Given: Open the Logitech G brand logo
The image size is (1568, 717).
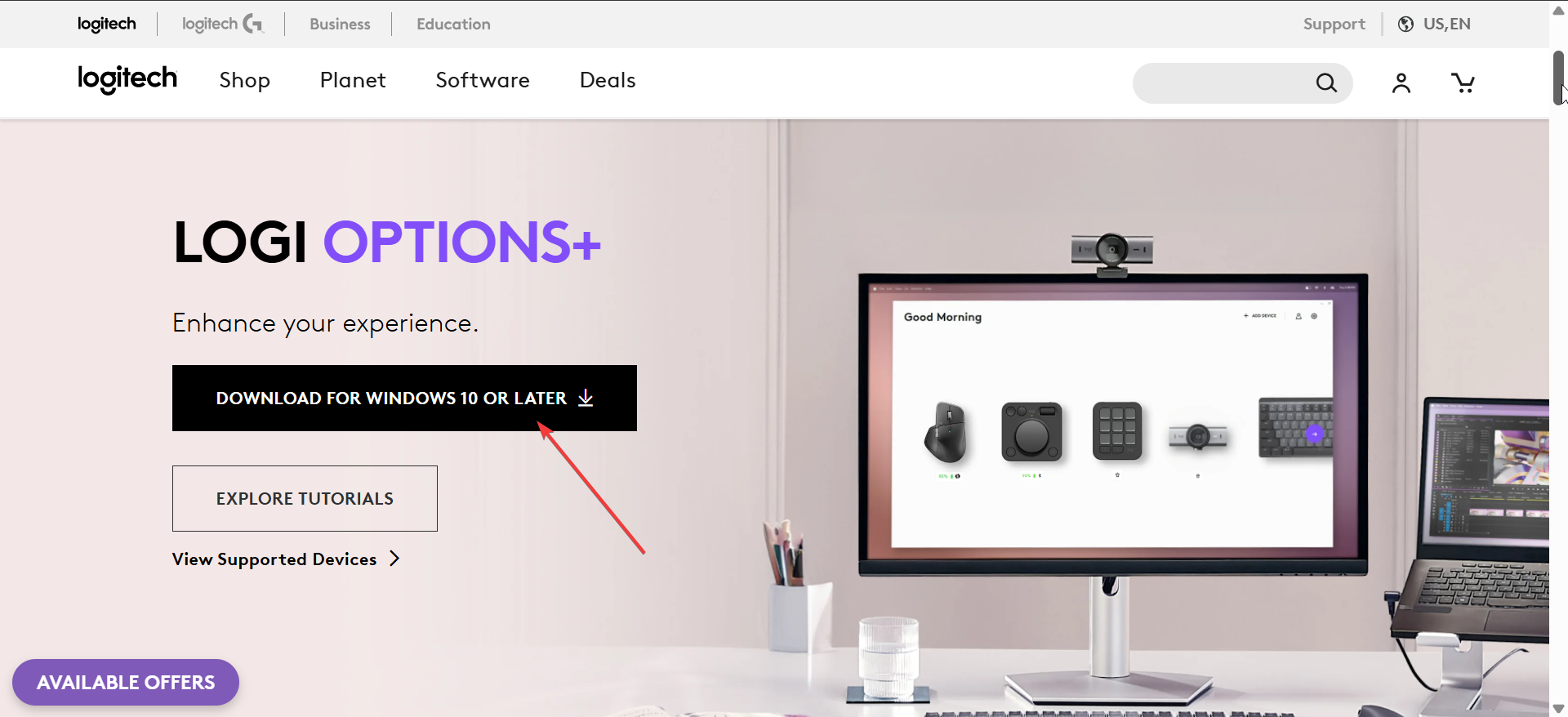Looking at the screenshot, I should (x=222, y=24).
